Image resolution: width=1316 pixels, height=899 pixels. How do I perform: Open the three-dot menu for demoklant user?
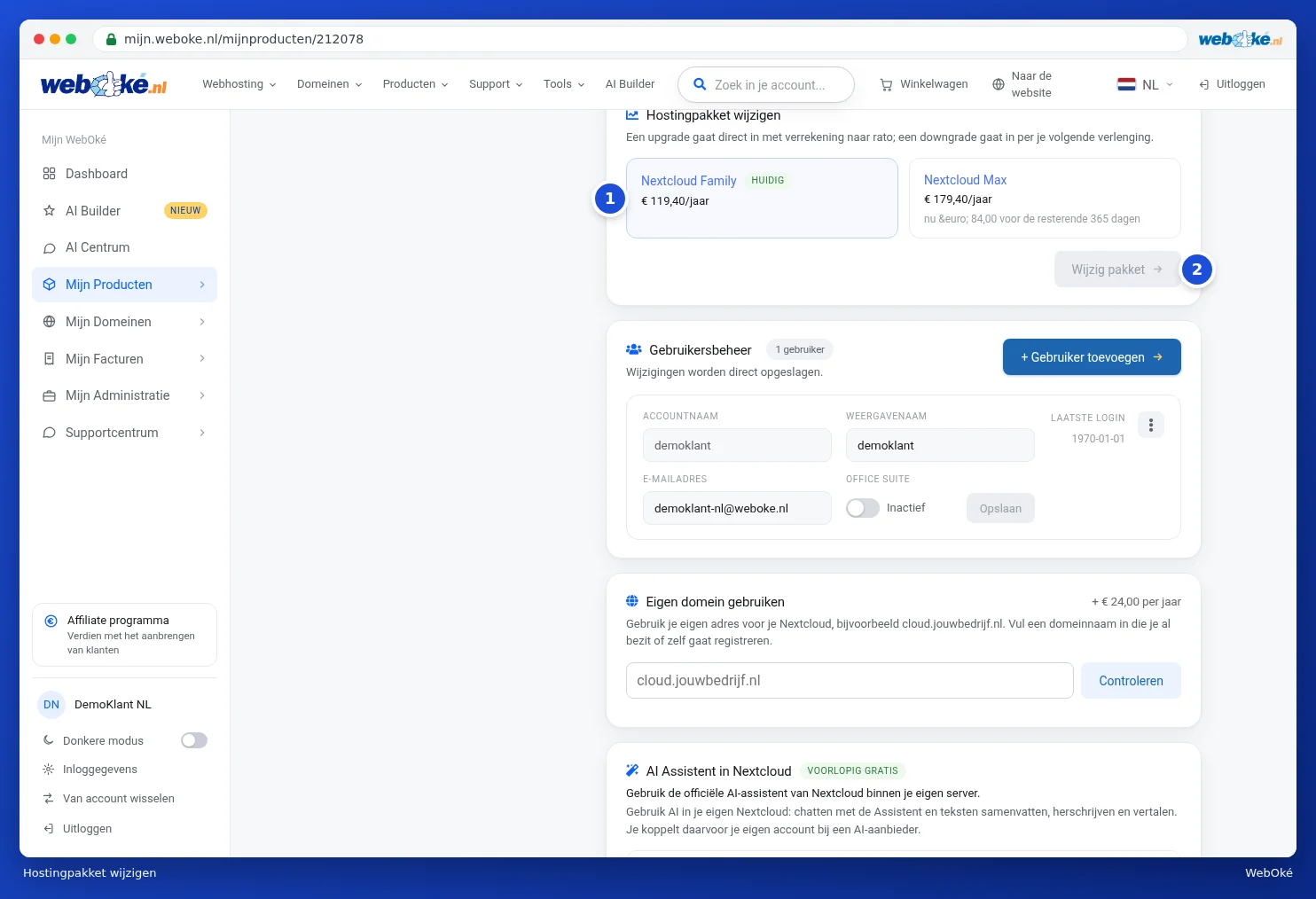point(1151,425)
